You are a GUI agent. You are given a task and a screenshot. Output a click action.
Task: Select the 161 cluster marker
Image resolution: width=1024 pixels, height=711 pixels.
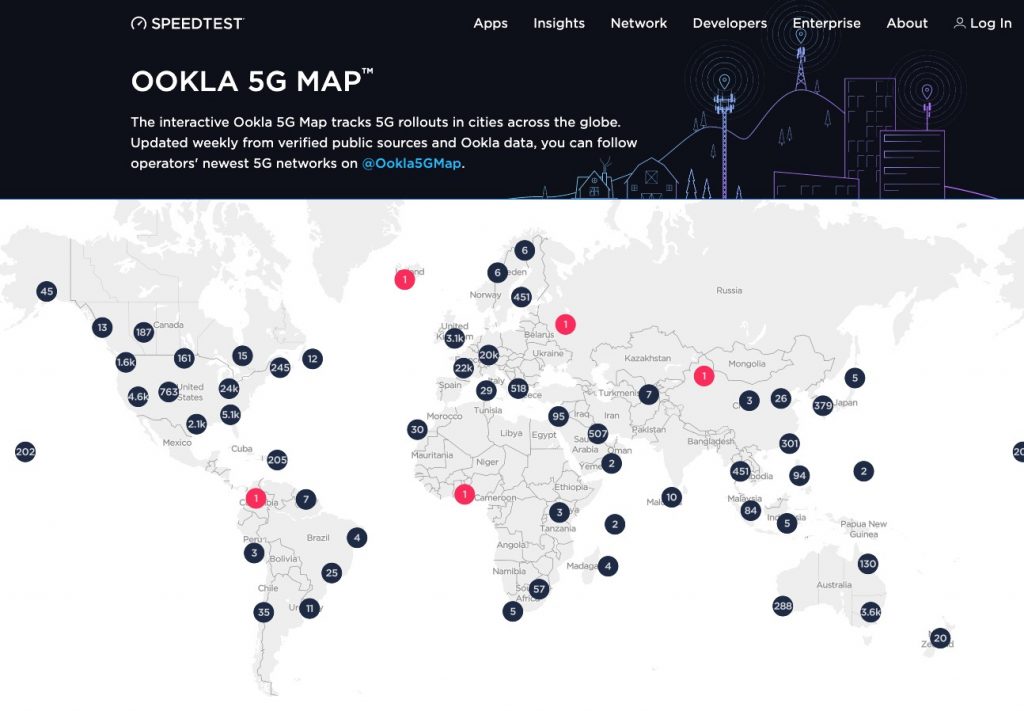coord(185,358)
